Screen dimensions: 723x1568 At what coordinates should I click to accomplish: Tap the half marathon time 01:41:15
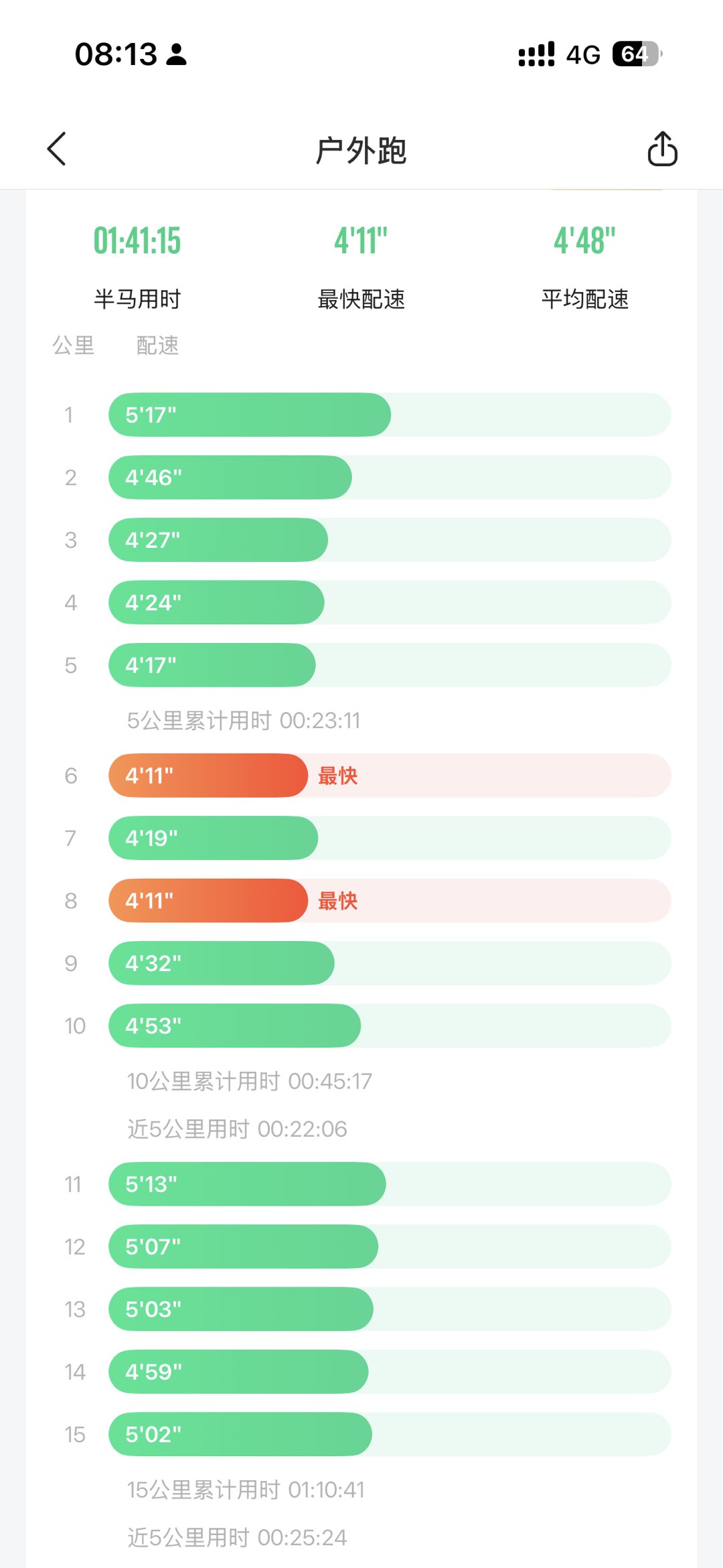tap(137, 241)
